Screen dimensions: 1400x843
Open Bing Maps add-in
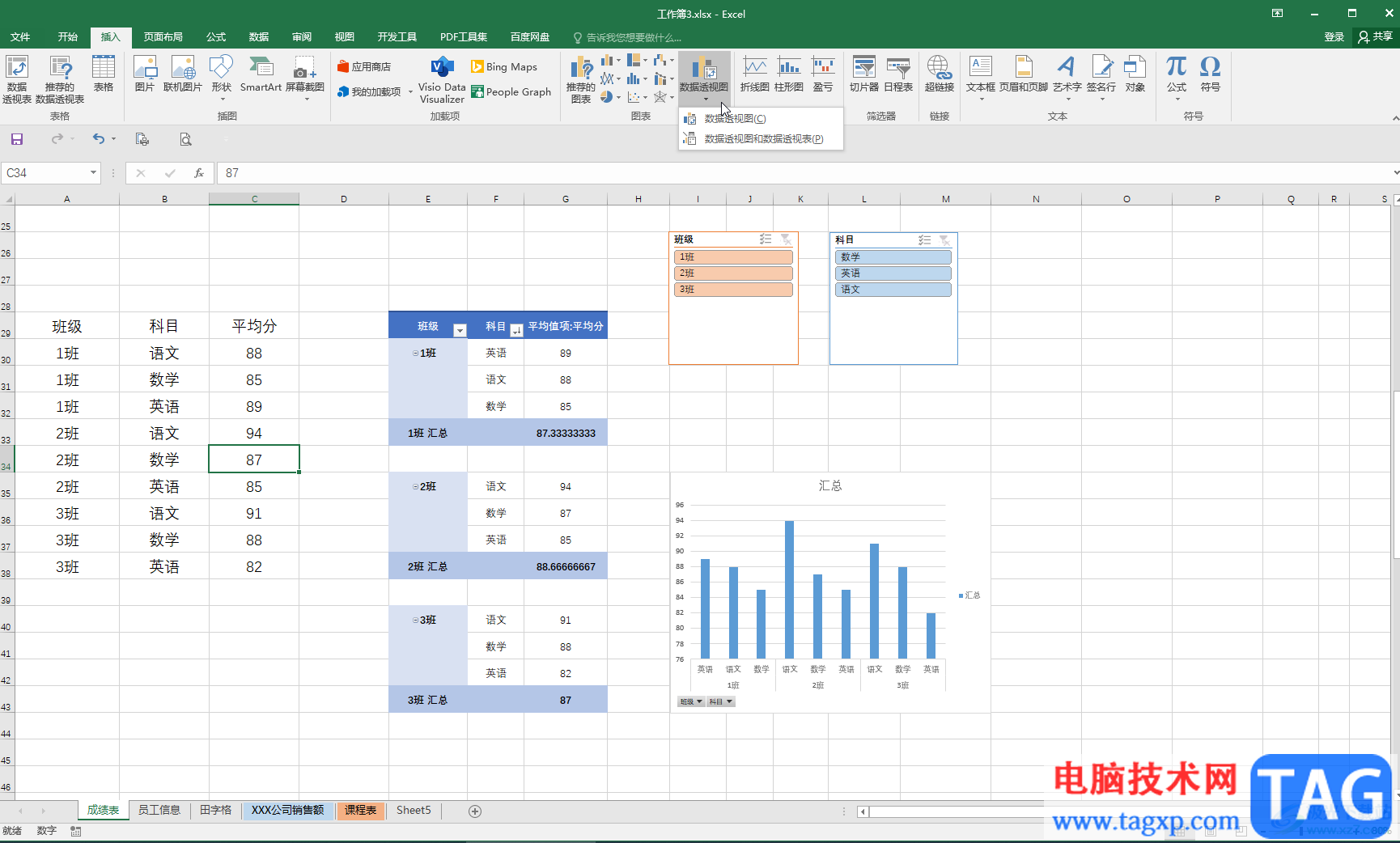[x=504, y=66]
